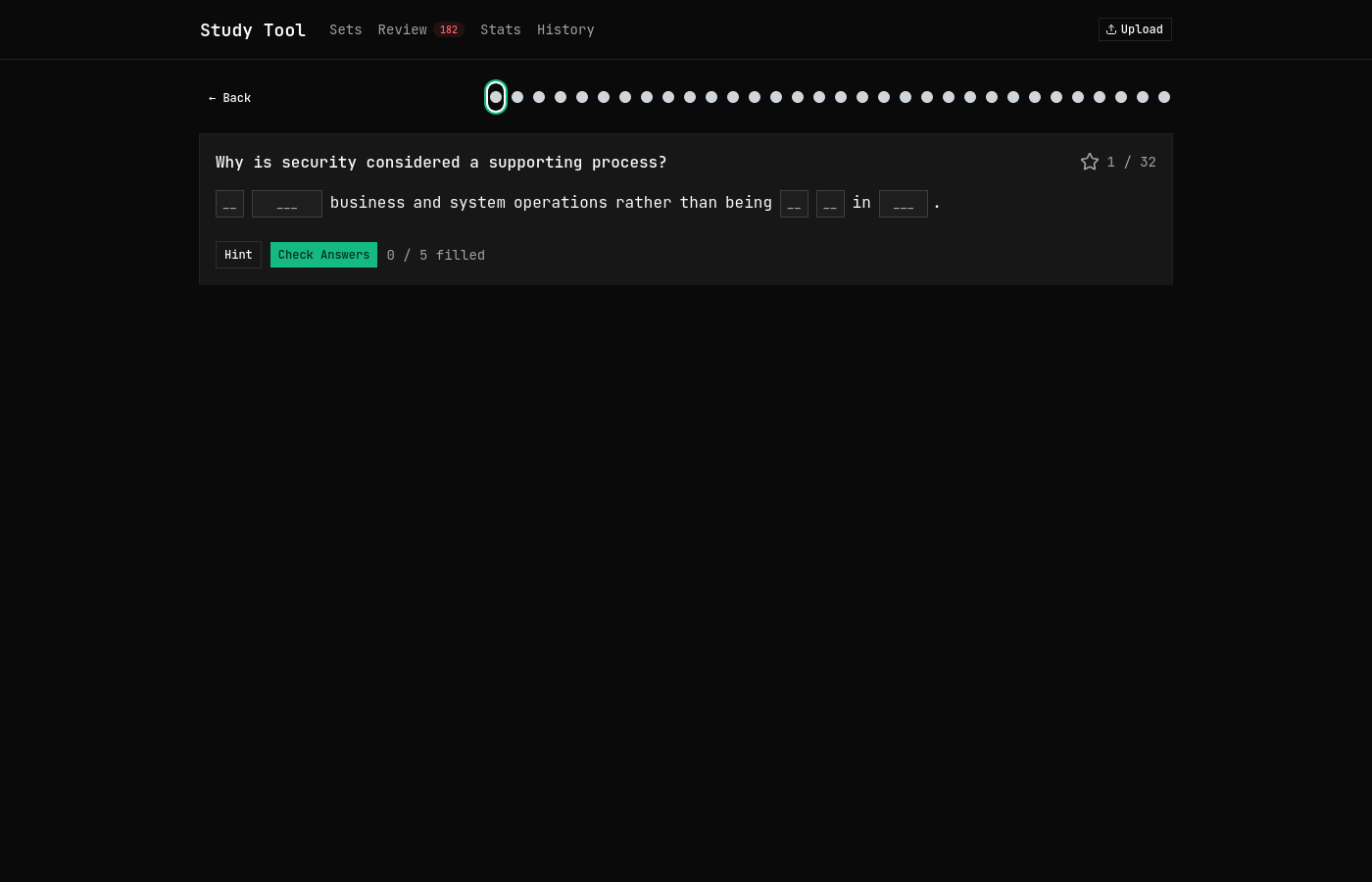Jump to the last progress dot

(1164, 97)
